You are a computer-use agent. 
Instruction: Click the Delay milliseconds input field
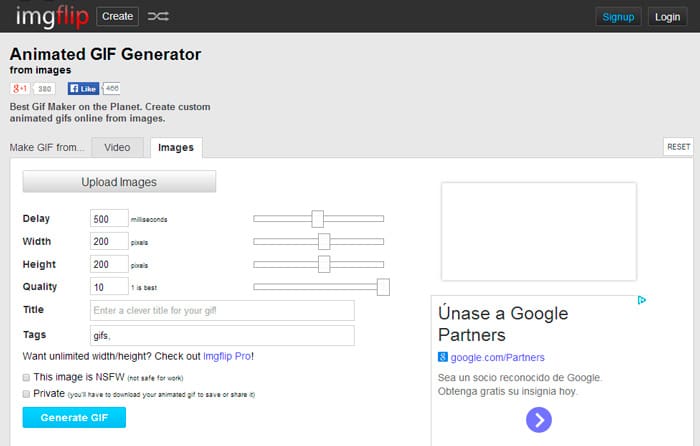[109, 219]
